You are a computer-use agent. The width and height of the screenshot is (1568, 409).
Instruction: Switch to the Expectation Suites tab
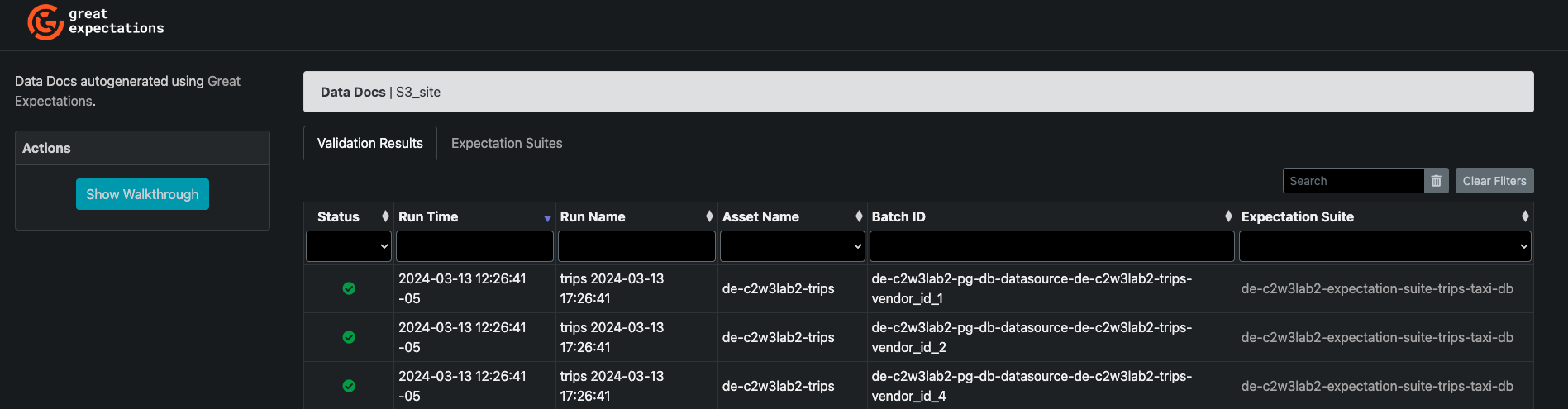[507, 143]
